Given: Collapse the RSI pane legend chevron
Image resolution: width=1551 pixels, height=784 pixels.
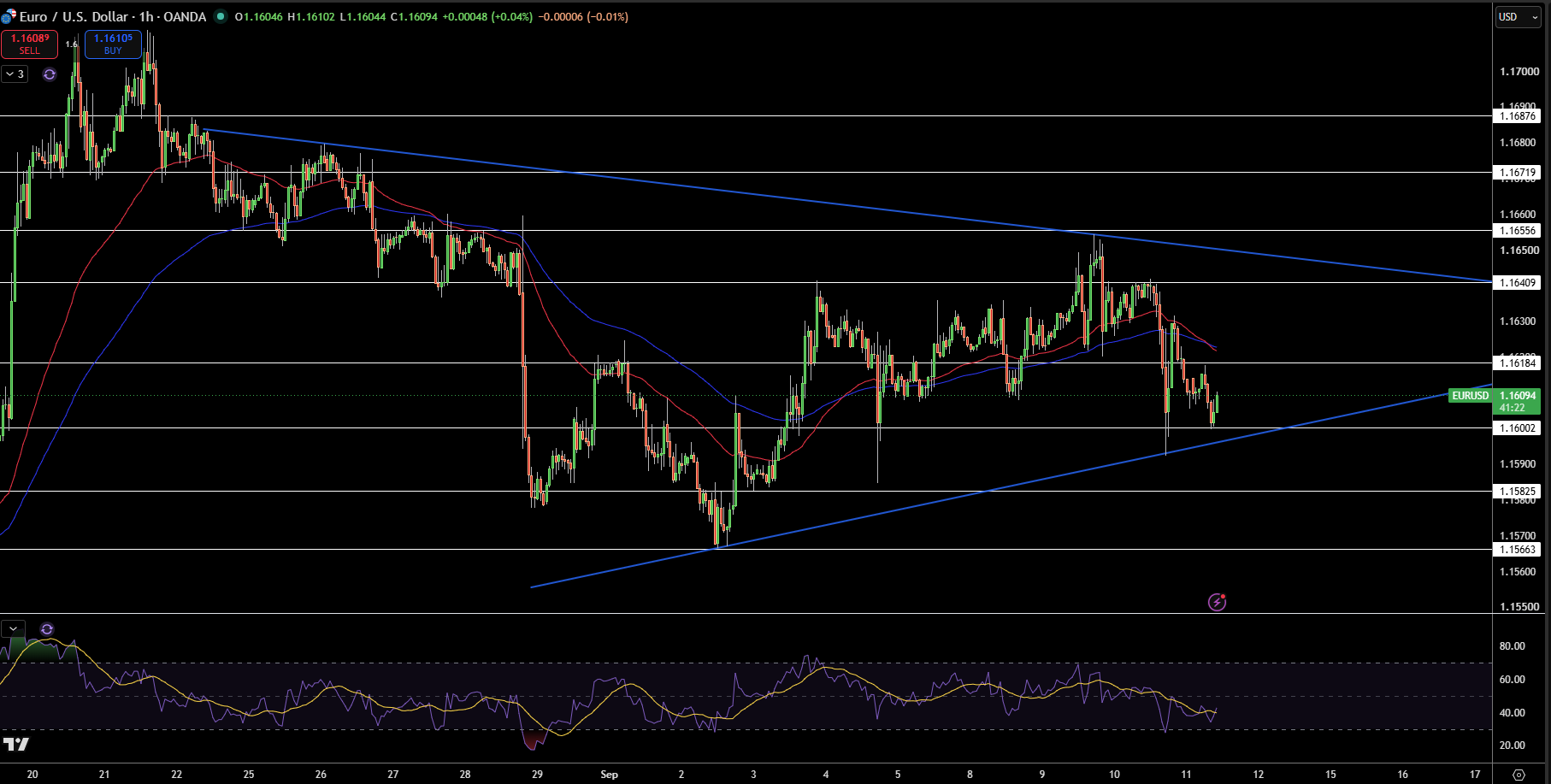Looking at the screenshot, I should pos(13,629).
